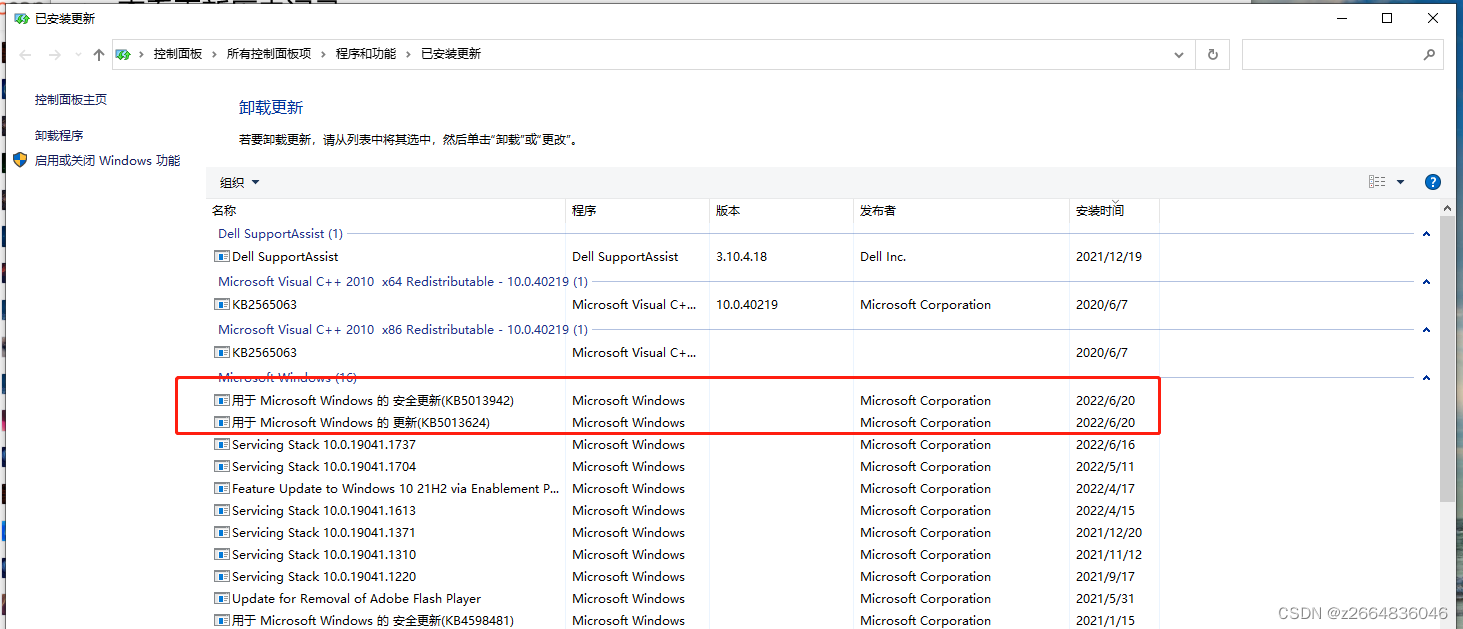Screen dimensions: 1463x629
Task: Collapse the Dell SupportAssist group
Action: tap(1426, 234)
